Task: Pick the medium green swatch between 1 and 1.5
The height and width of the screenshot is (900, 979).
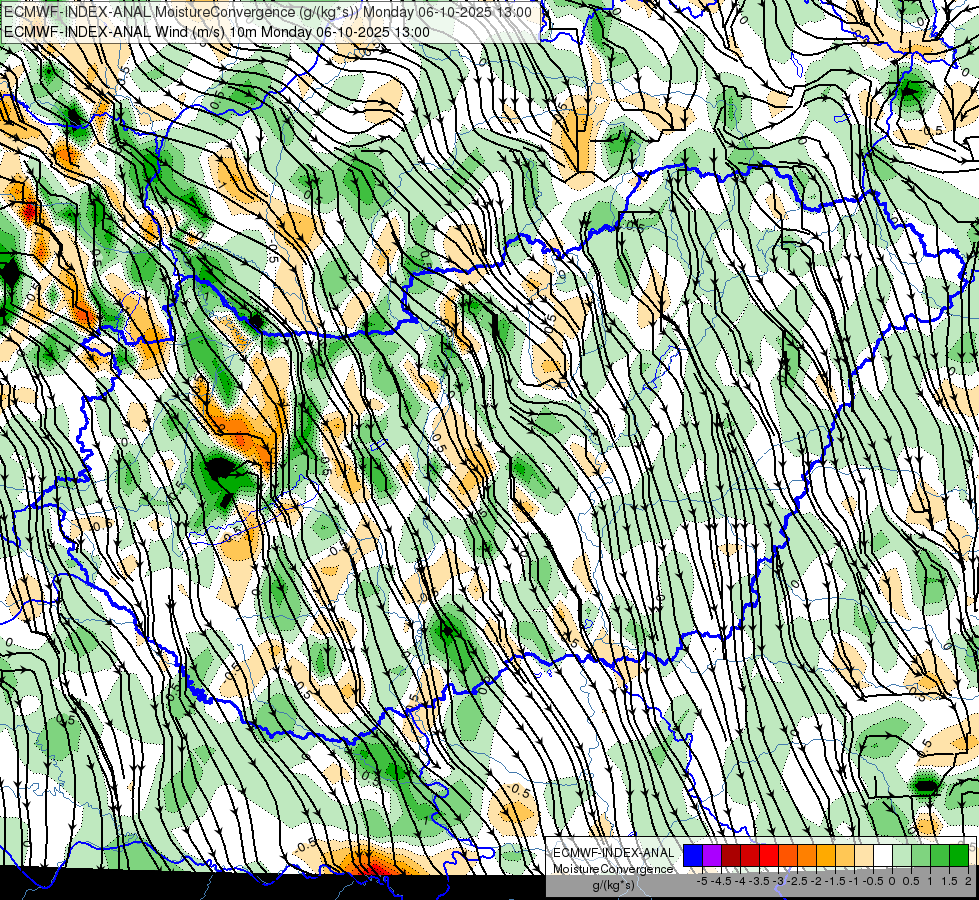Action: click(940, 856)
